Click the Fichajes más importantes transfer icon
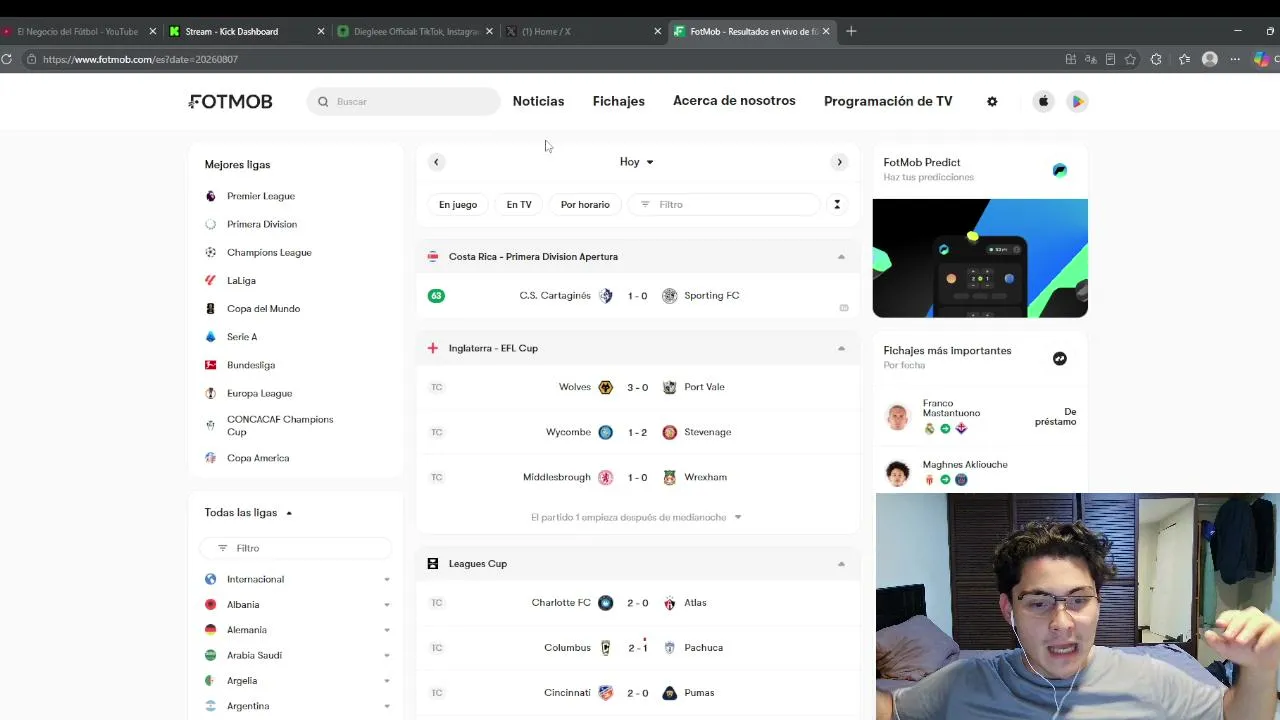Image resolution: width=1280 pixels, height=720 pixels. tap(1060, 358)
